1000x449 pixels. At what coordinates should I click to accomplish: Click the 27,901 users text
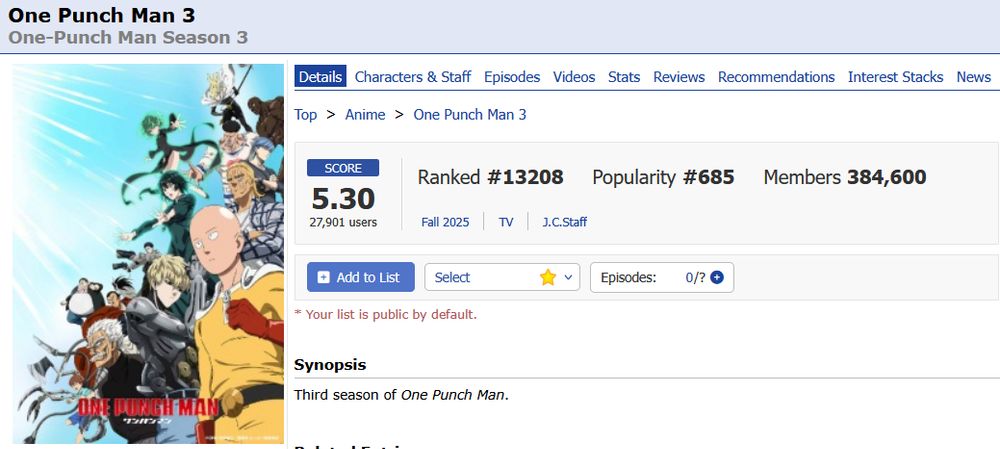click(343, 223)
